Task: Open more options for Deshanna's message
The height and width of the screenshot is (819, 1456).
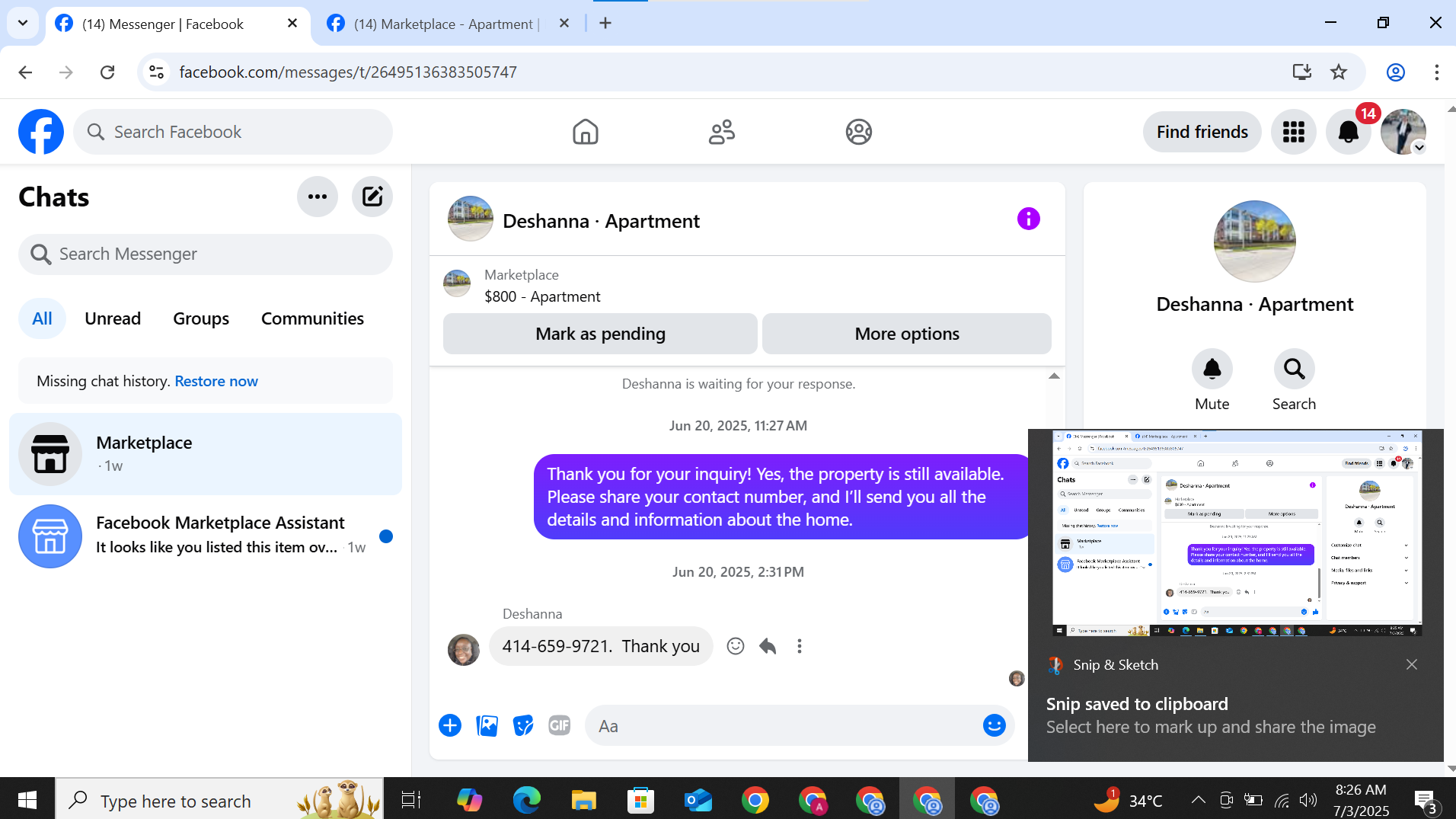Action: pos(799,646)
